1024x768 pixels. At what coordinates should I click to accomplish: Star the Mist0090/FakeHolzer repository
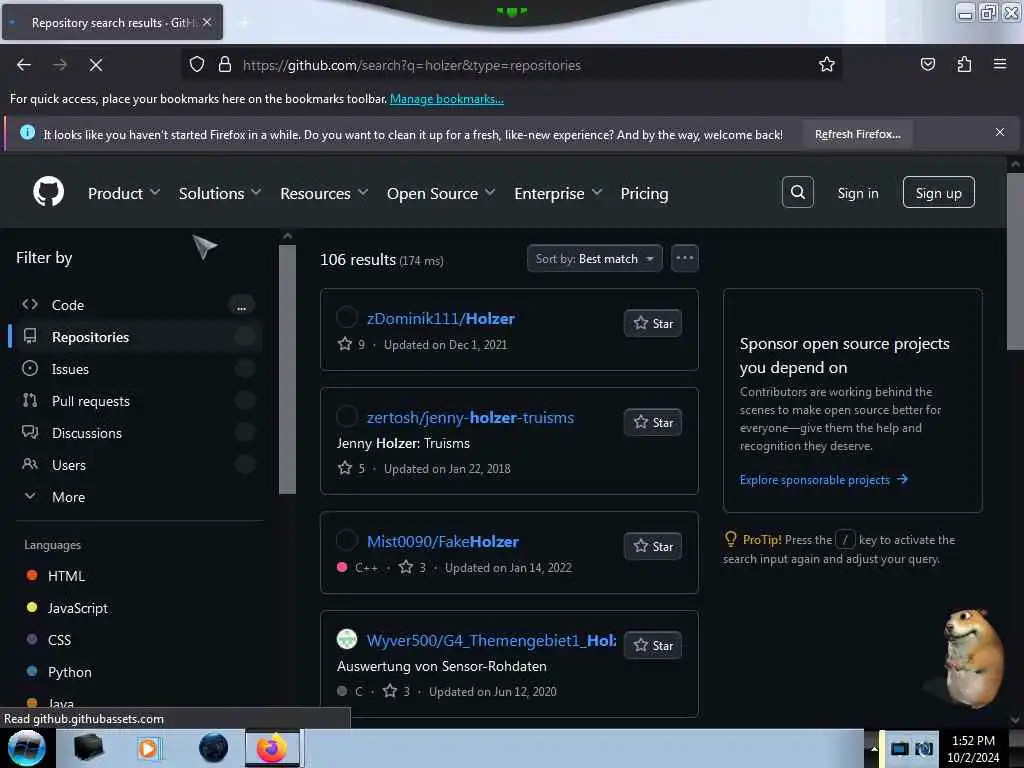[653, 547]
